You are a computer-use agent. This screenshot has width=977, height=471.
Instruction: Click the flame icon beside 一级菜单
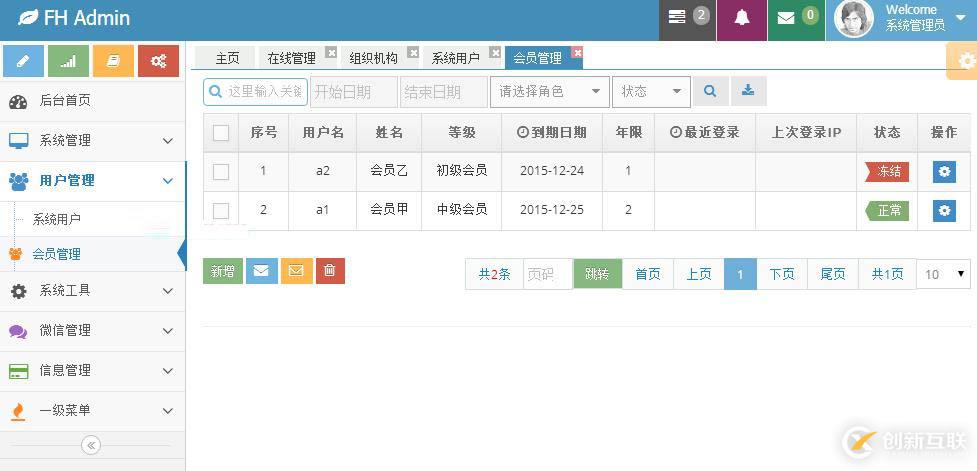(18, 411)
